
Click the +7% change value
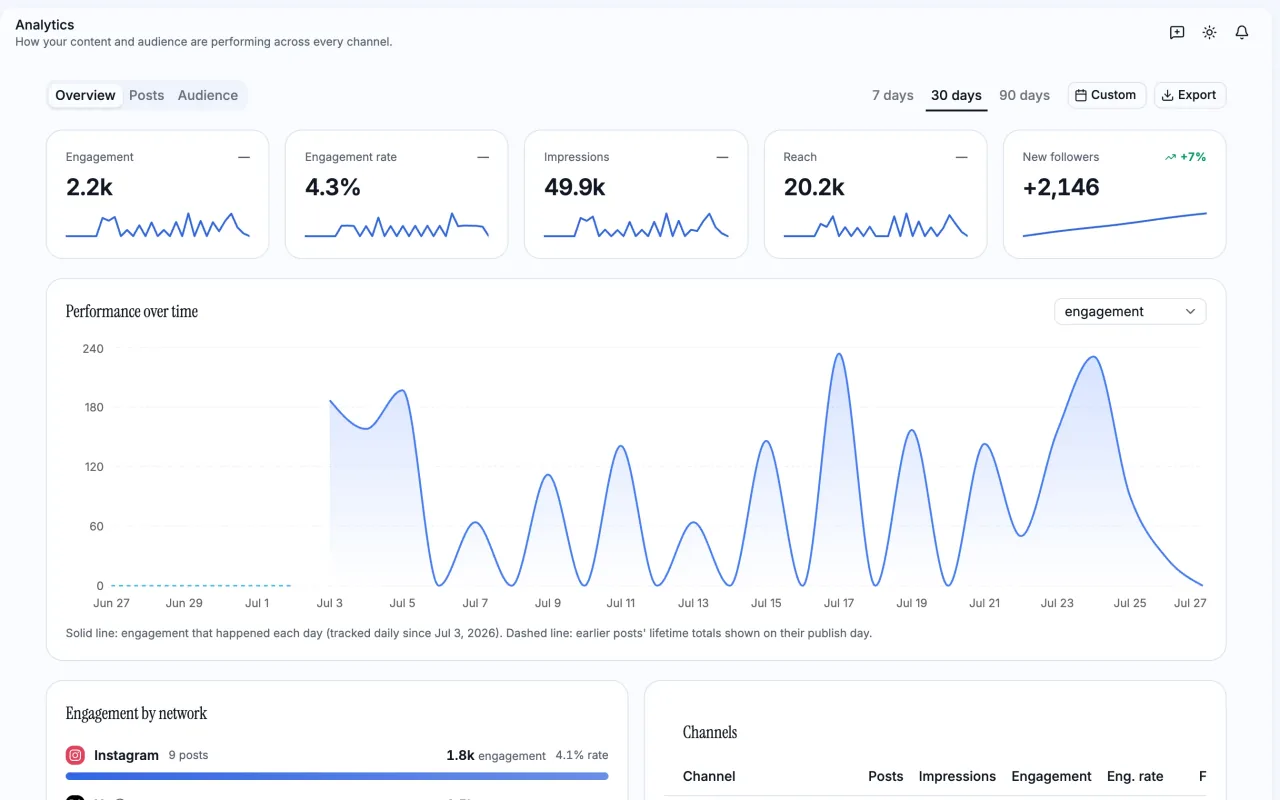pyautogui.click(x=1193, y=157)
